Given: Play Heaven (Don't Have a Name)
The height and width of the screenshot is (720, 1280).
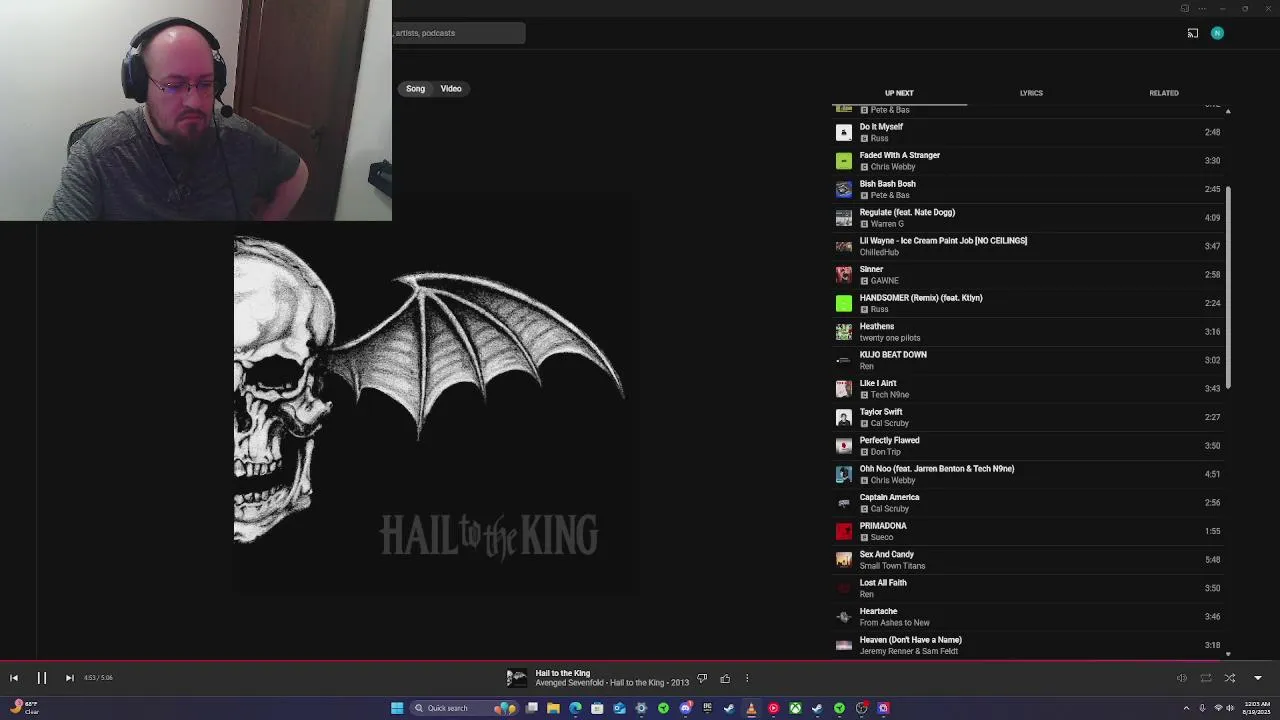Looking at the screenshot, I should point(1027,645).
